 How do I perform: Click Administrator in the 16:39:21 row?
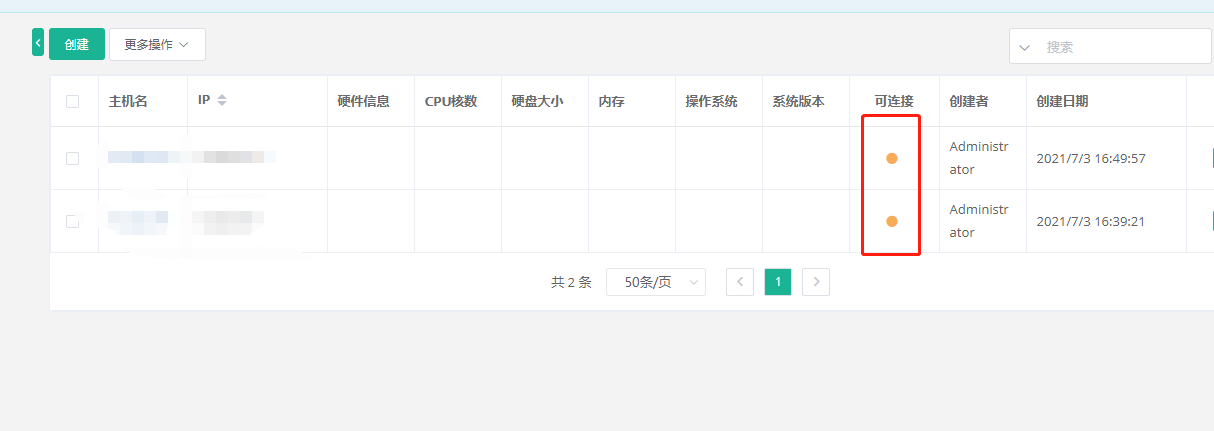tap(979, 221)
